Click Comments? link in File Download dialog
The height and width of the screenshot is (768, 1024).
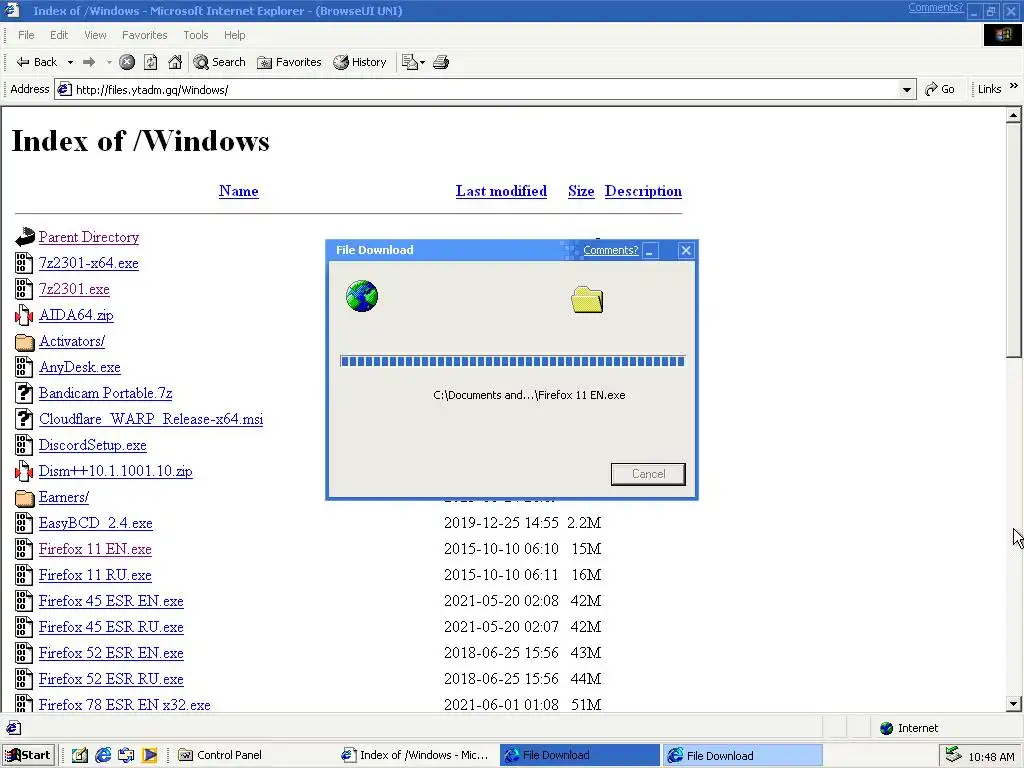pos(611,250)
